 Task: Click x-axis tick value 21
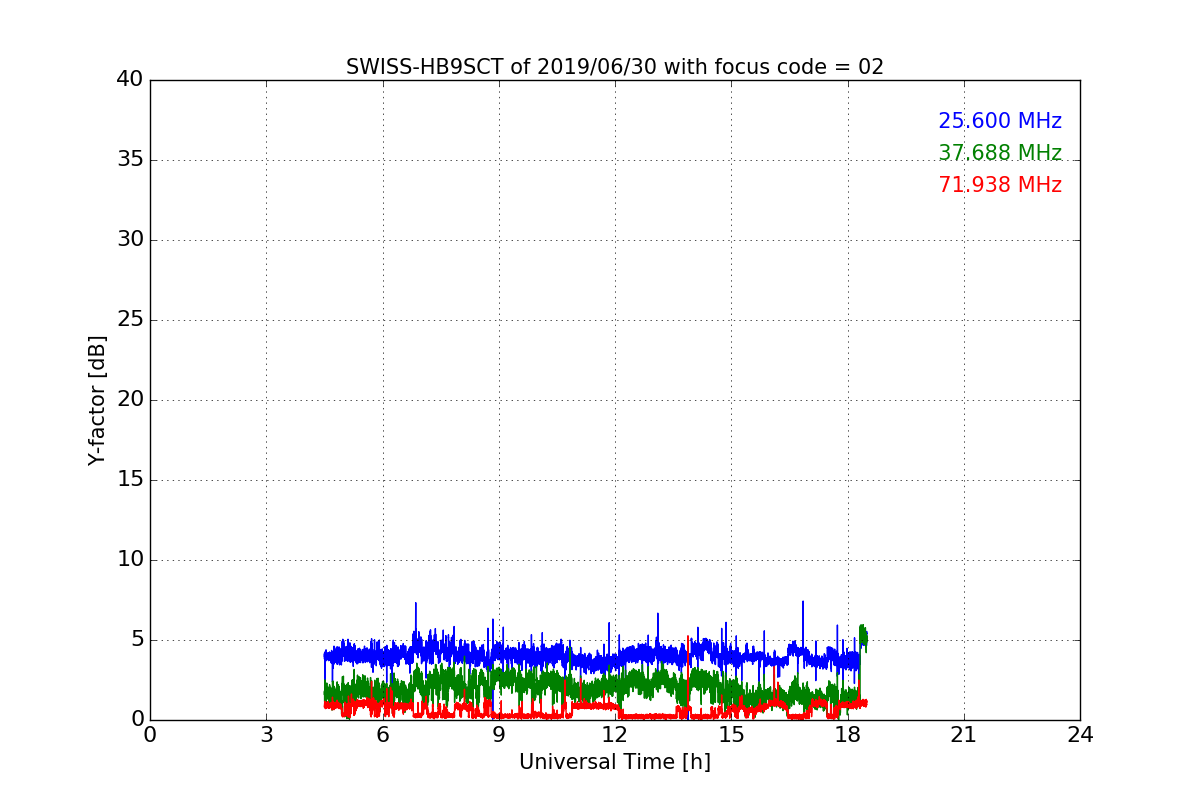tap(964, 735)
